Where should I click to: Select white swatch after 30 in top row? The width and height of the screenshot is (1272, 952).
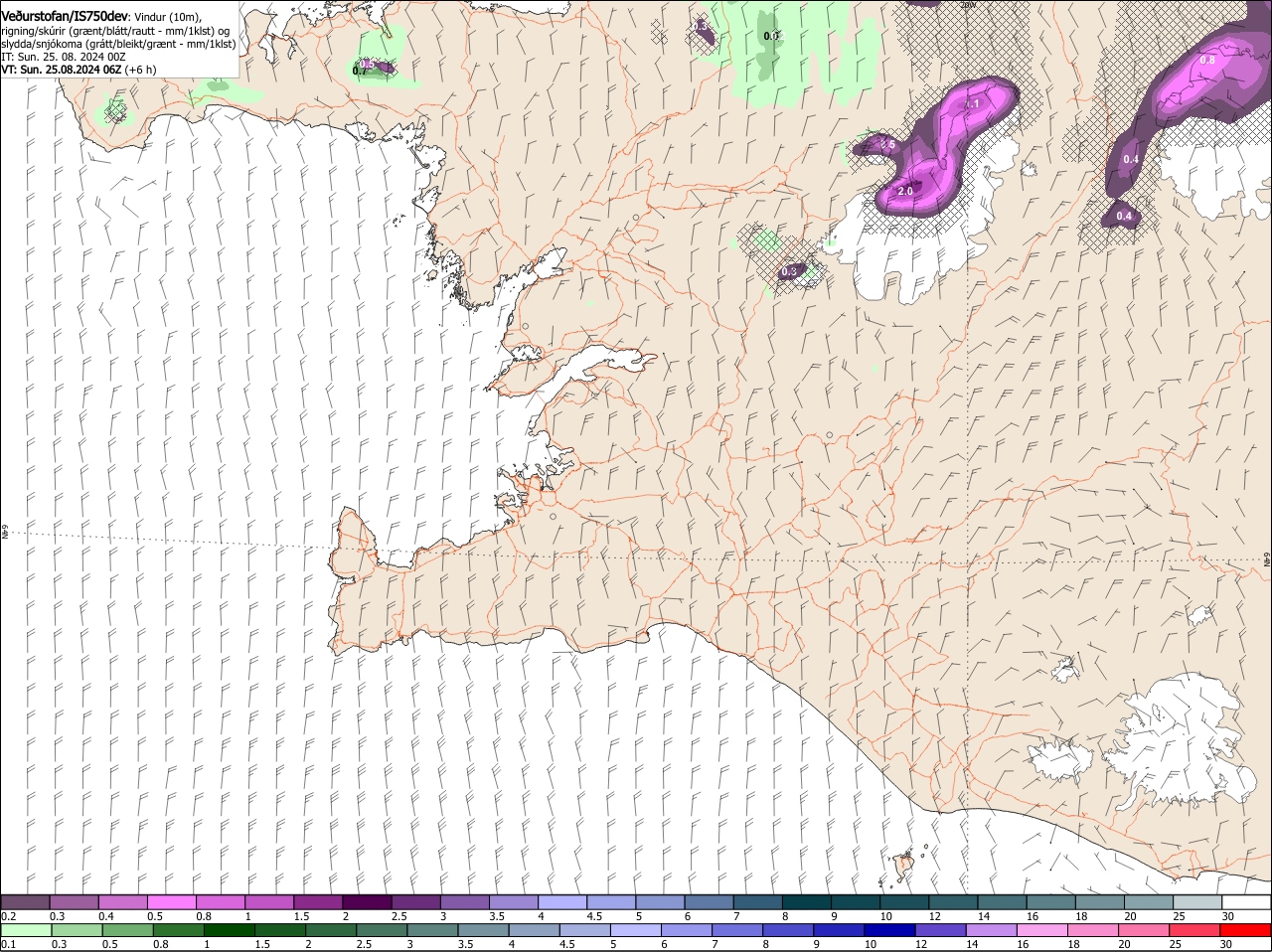coord(1245,902)
